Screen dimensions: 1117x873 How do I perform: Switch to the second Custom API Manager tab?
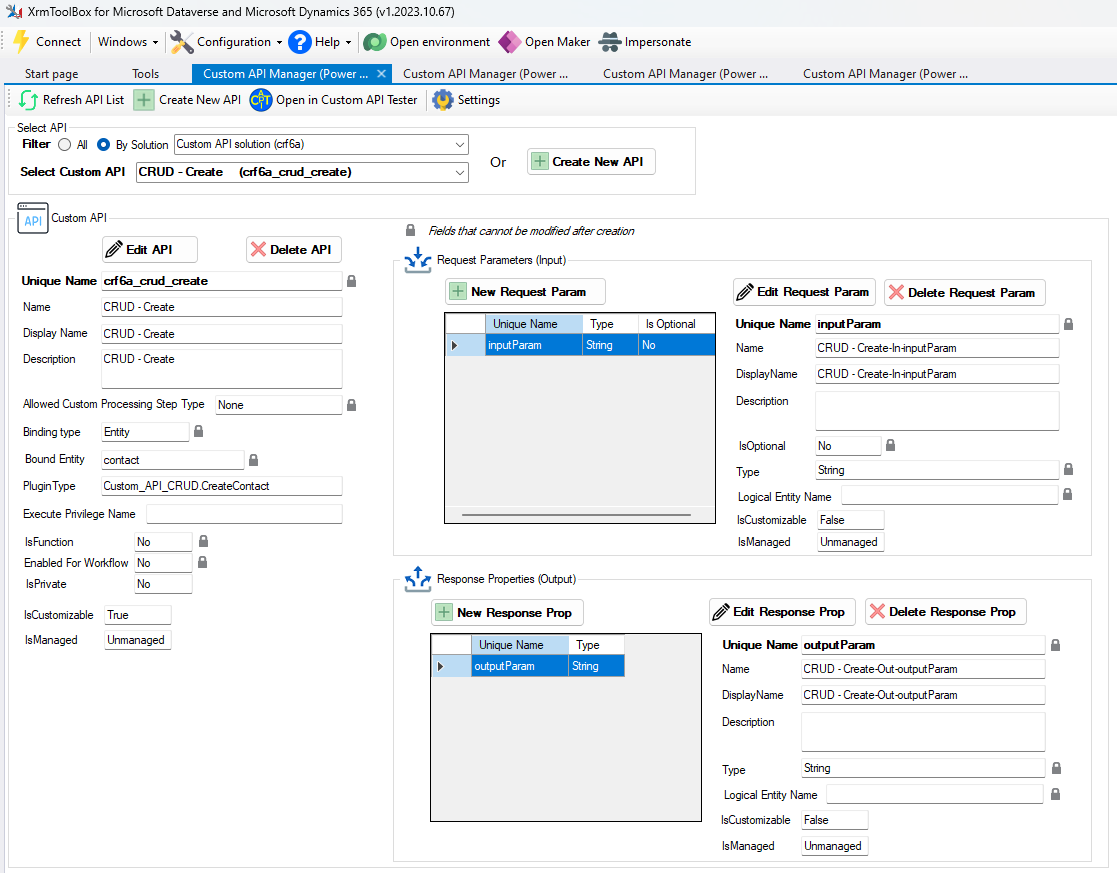485,73
